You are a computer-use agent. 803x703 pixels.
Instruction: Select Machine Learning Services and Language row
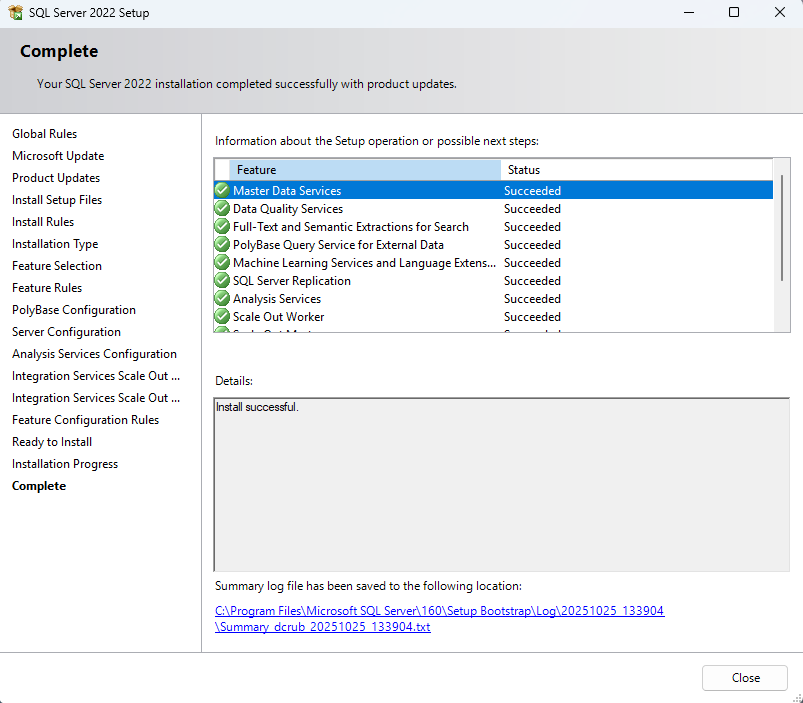point(493,262)
